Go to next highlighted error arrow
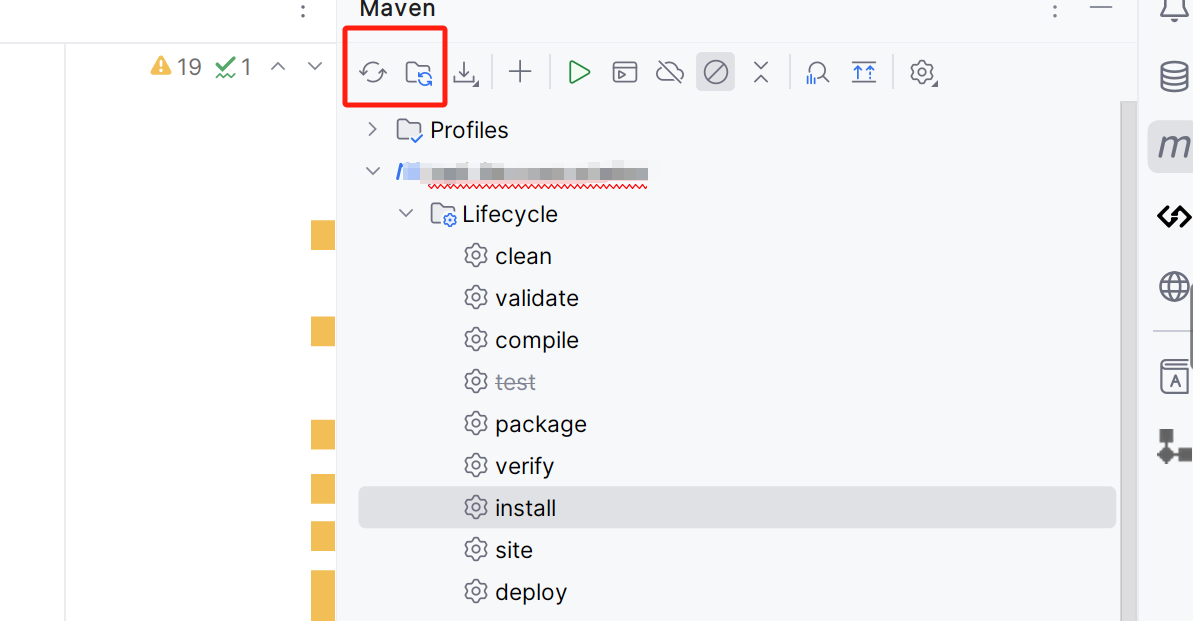This screenshot has width=1193, height=621. (315, 66)
